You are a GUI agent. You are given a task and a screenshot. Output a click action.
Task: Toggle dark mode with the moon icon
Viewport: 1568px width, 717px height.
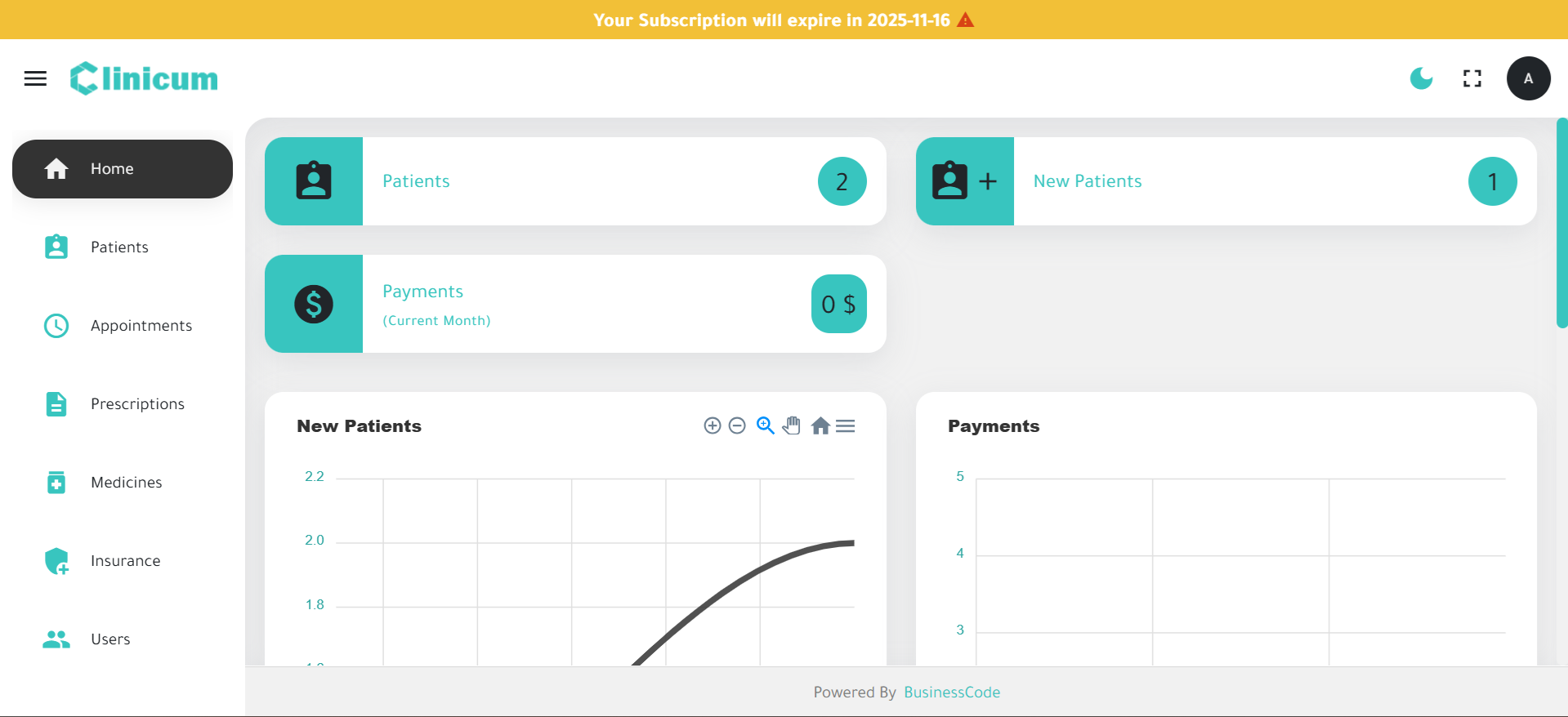point(1422,78)
